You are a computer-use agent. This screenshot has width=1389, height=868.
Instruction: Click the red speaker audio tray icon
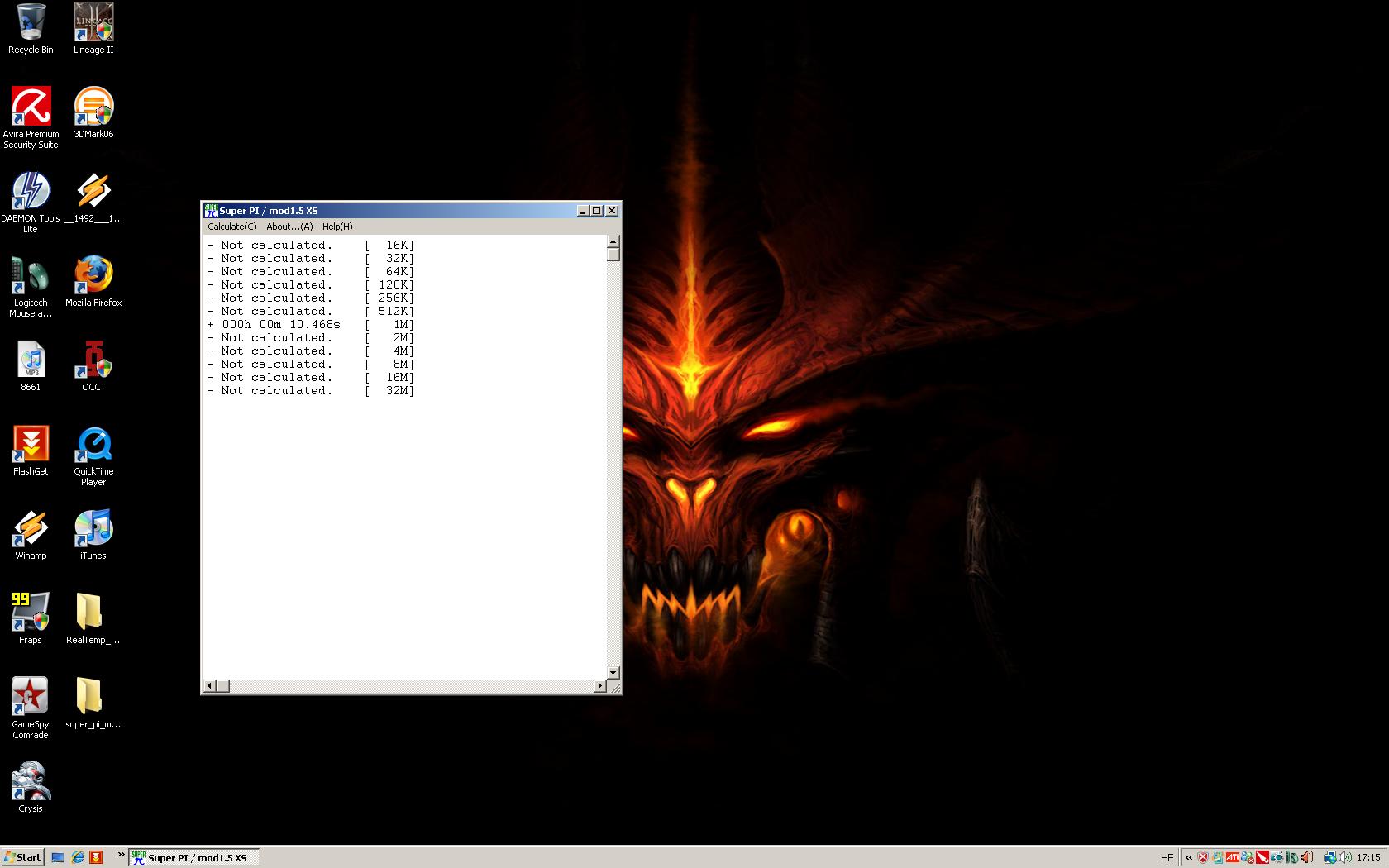coord(1307,857)
